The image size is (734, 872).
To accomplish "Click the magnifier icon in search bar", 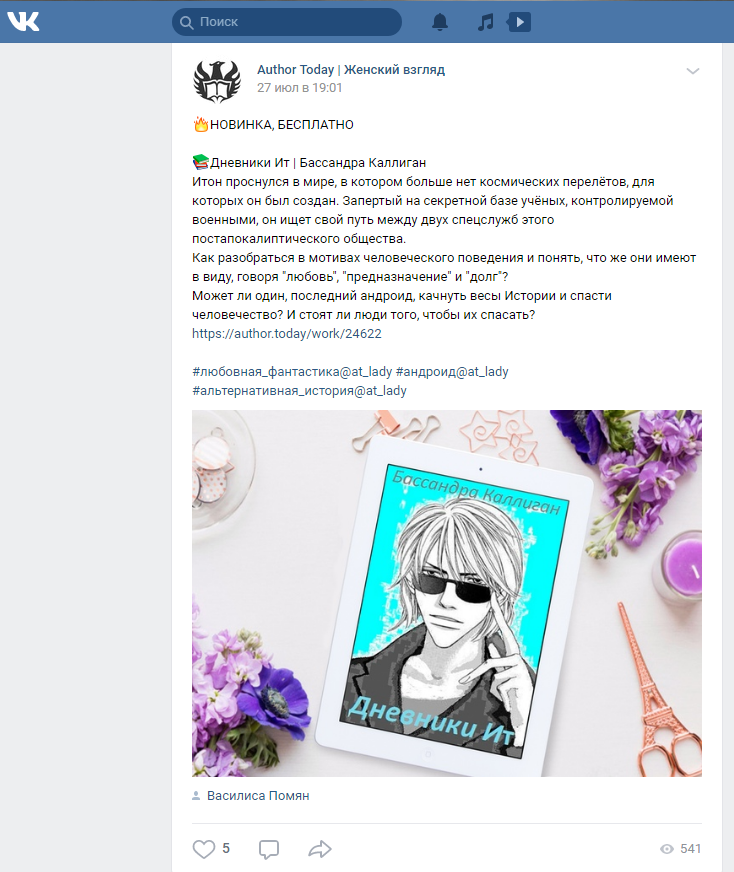I will point(185,22).
